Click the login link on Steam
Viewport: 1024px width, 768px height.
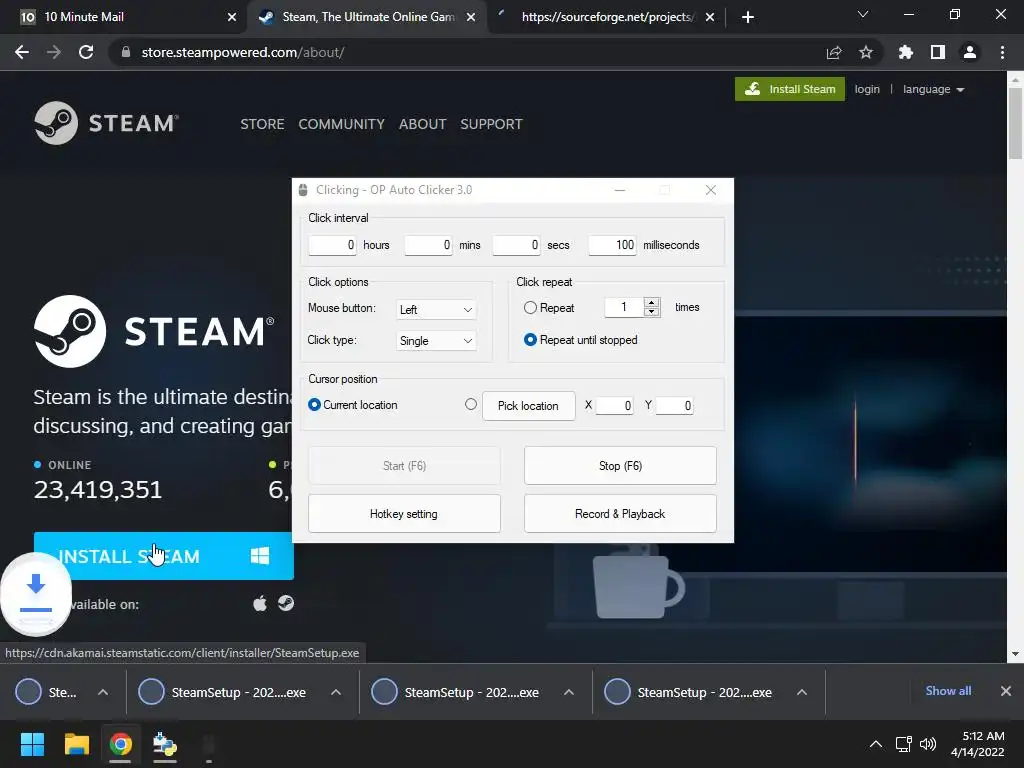(x=867, y=89)
